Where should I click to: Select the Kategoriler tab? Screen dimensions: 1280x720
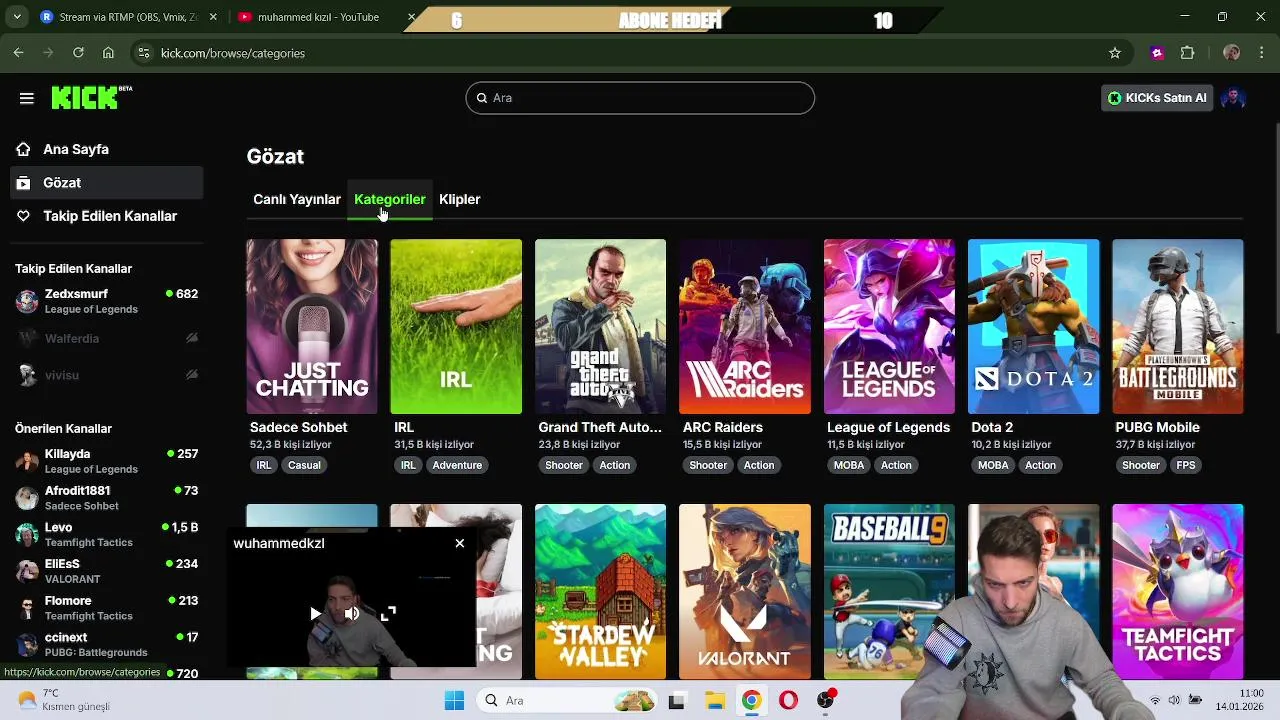[390, 199]
